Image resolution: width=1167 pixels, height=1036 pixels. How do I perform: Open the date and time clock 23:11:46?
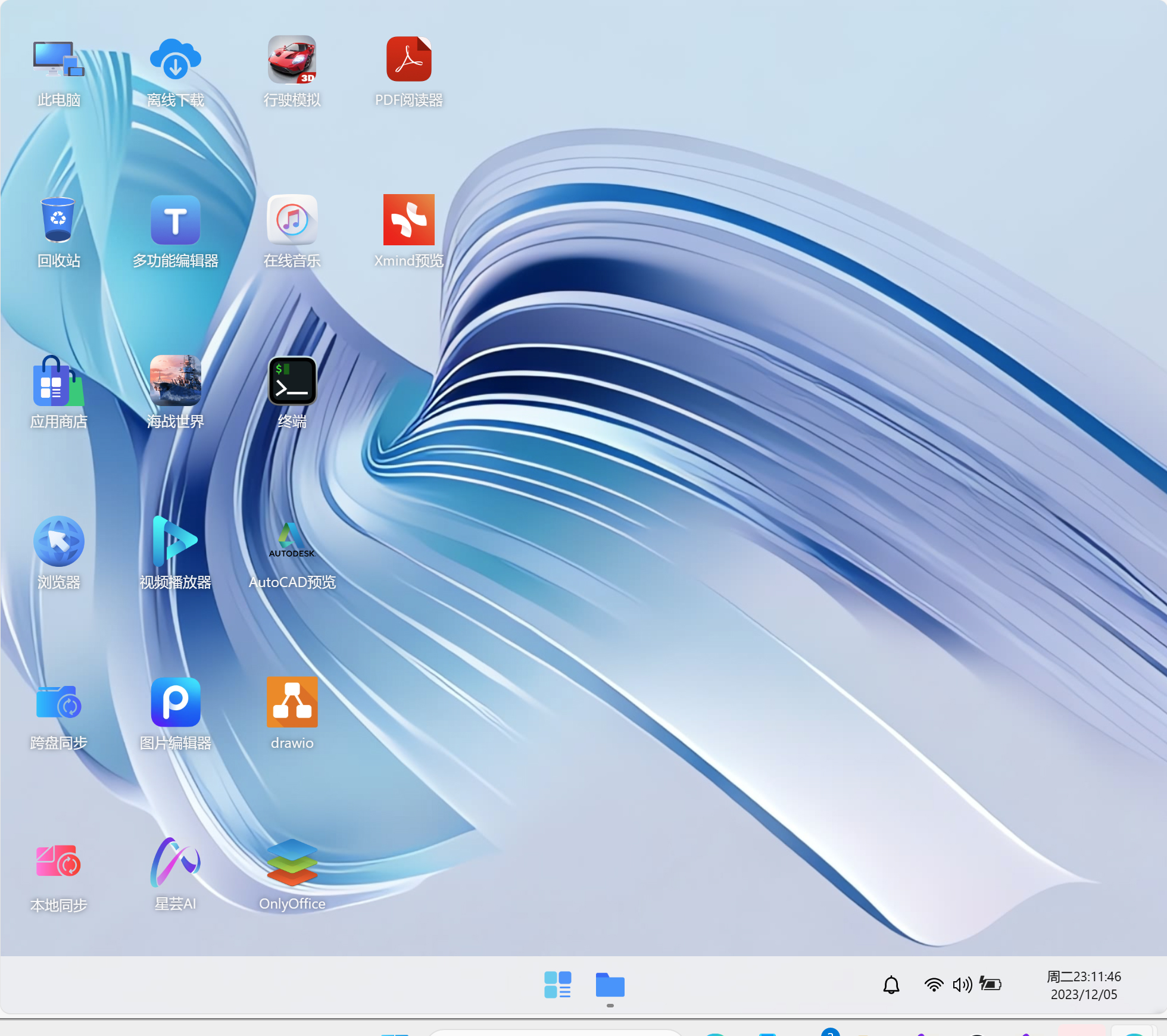(x=1084, y=985)
